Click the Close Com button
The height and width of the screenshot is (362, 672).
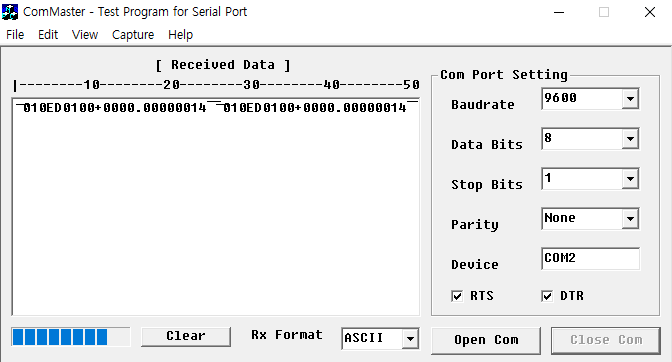coord(606,341)
